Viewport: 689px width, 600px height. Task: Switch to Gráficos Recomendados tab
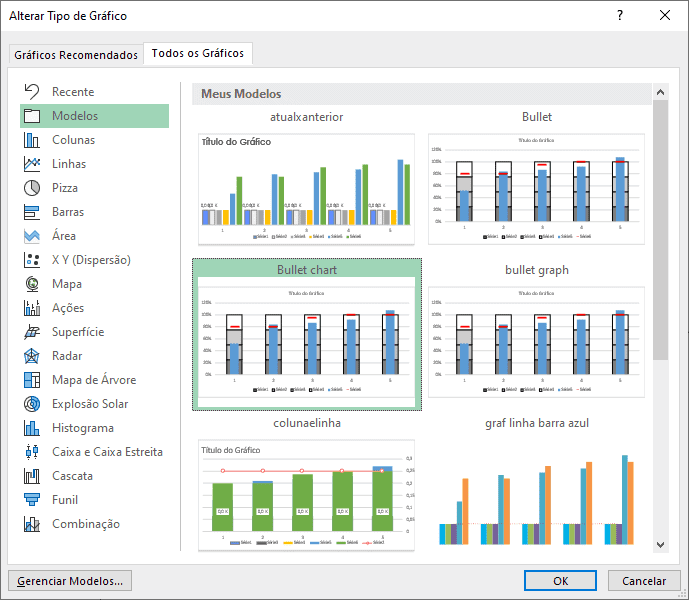[76, 55]
